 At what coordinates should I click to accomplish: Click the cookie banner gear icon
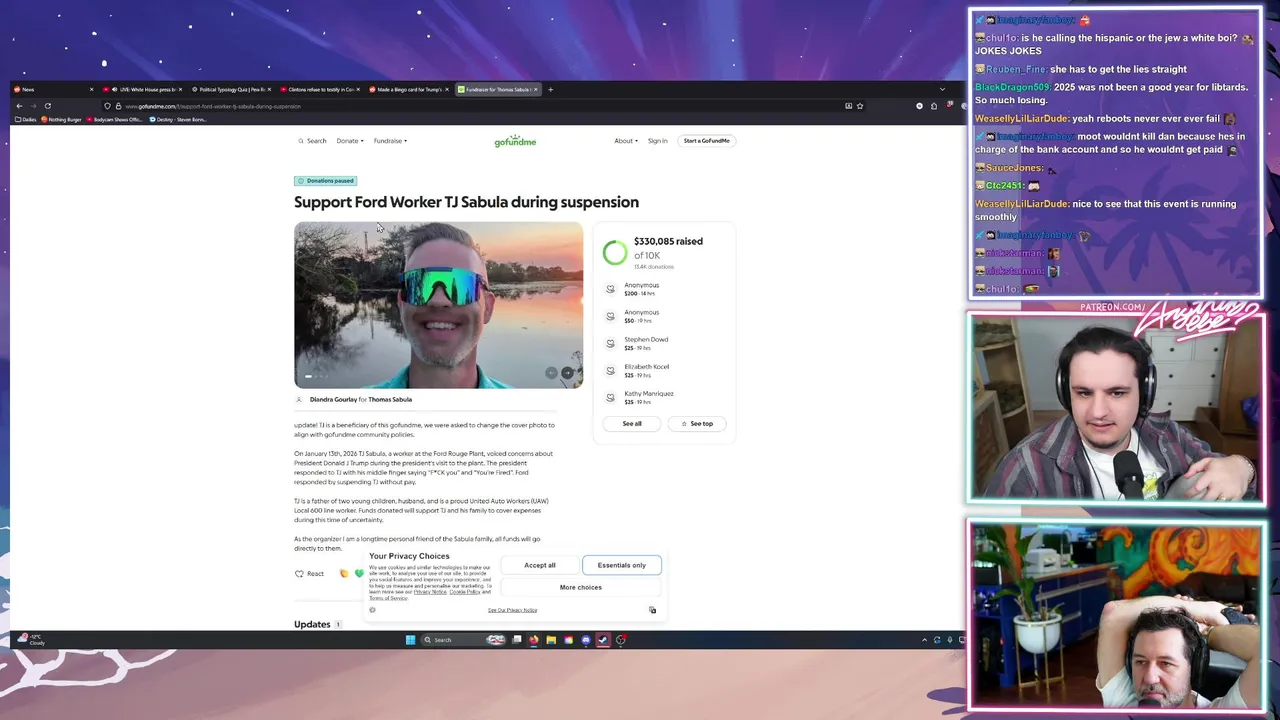coord(372,610)
